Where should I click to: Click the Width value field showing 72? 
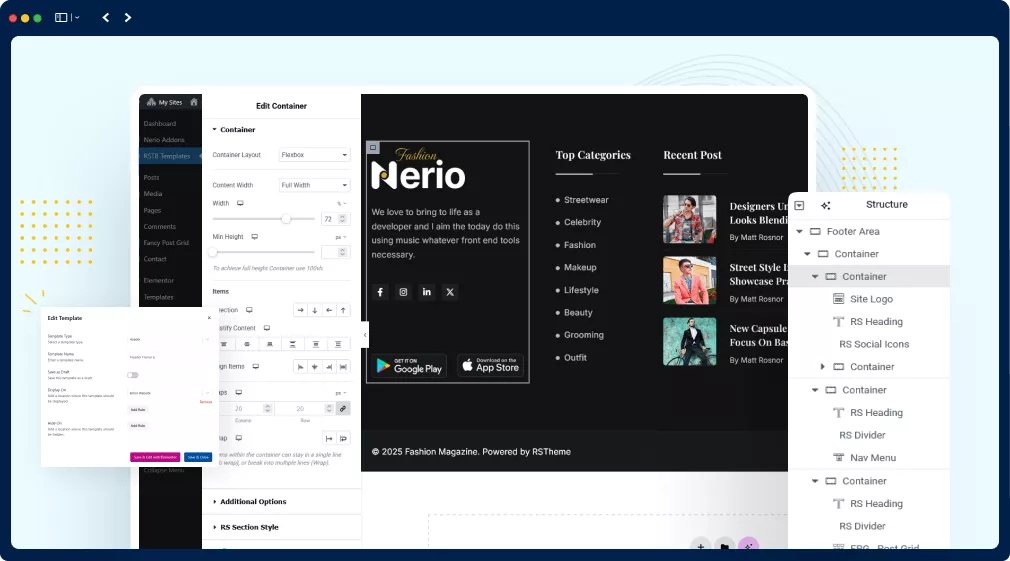[335, 219]
